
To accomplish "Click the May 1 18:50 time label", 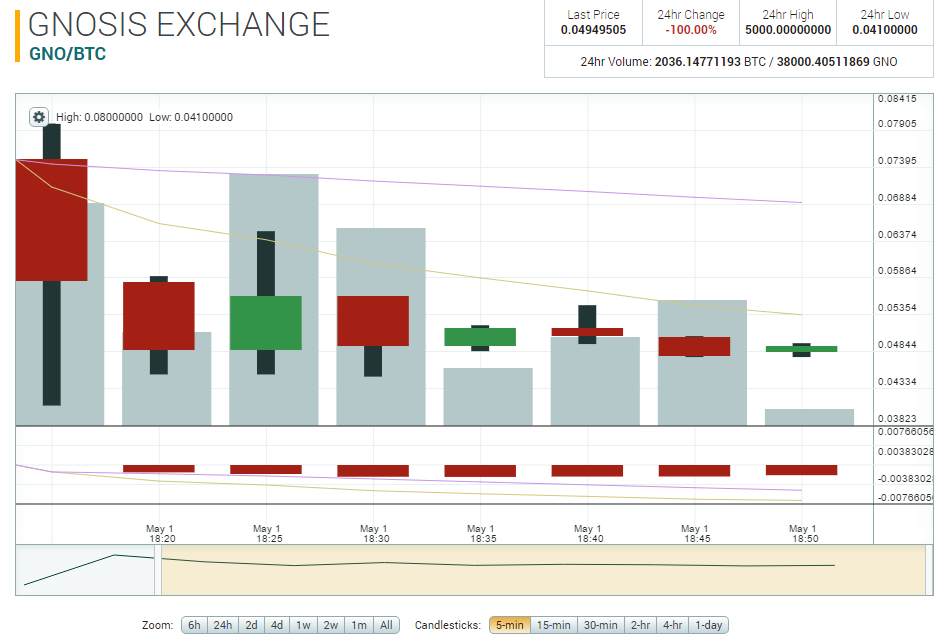I will click(x=804, y=533).
